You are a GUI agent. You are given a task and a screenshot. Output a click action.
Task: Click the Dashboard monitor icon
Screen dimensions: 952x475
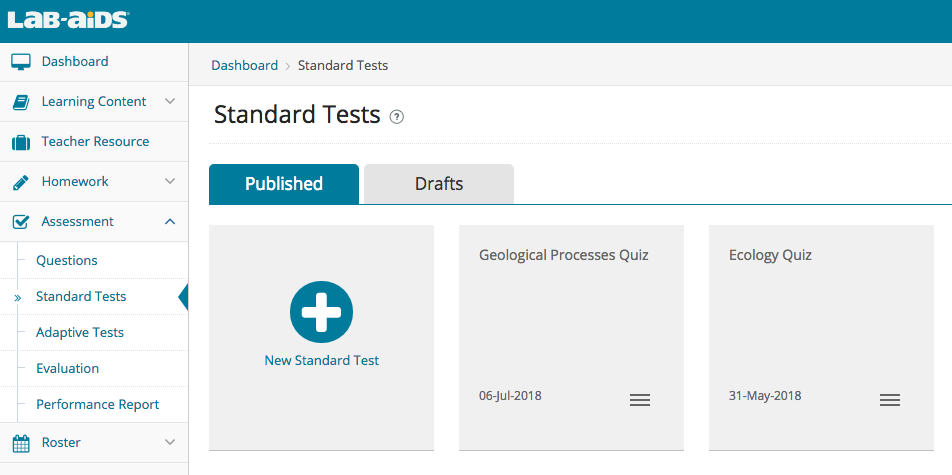pos(21,62)
